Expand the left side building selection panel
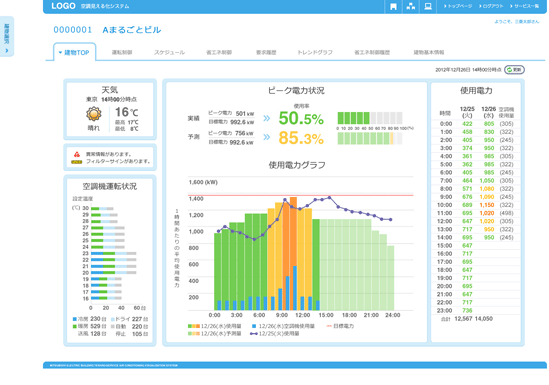The height and width of the screenshot is (385, 549). coord(7,36)
